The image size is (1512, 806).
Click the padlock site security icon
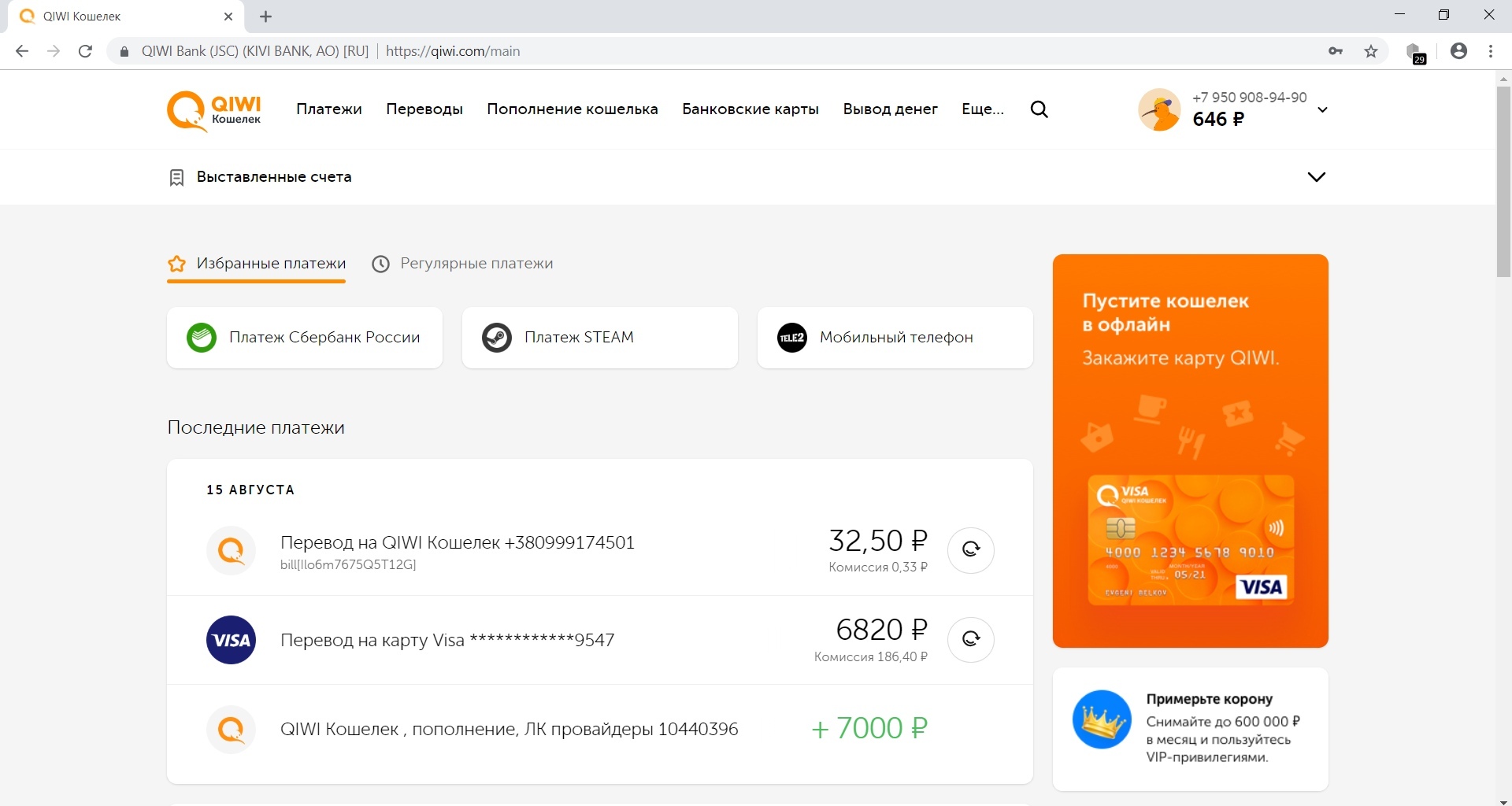tap(124, 52)
